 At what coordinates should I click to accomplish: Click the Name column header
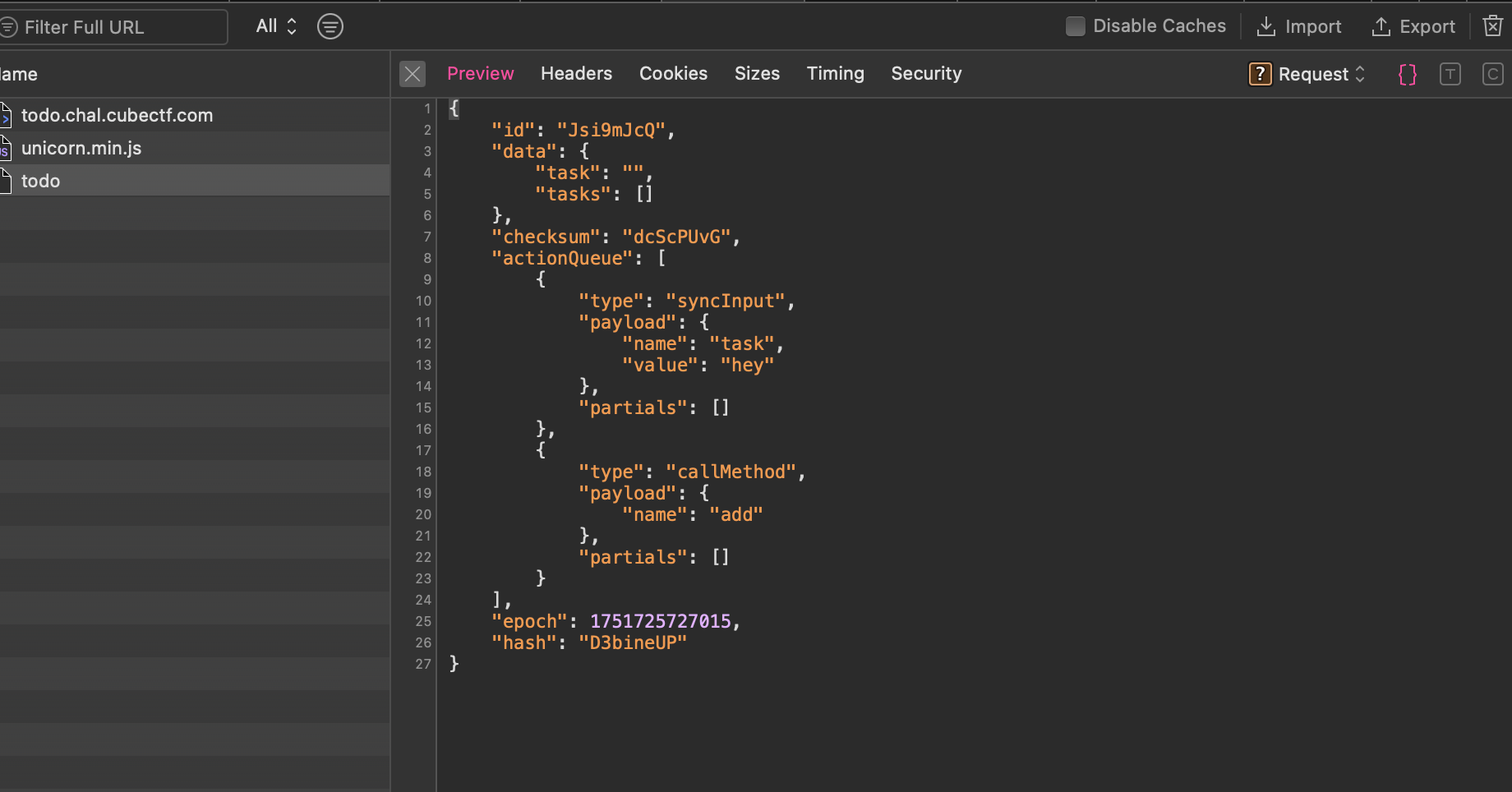pyautogui.click(x=195, y=74)
